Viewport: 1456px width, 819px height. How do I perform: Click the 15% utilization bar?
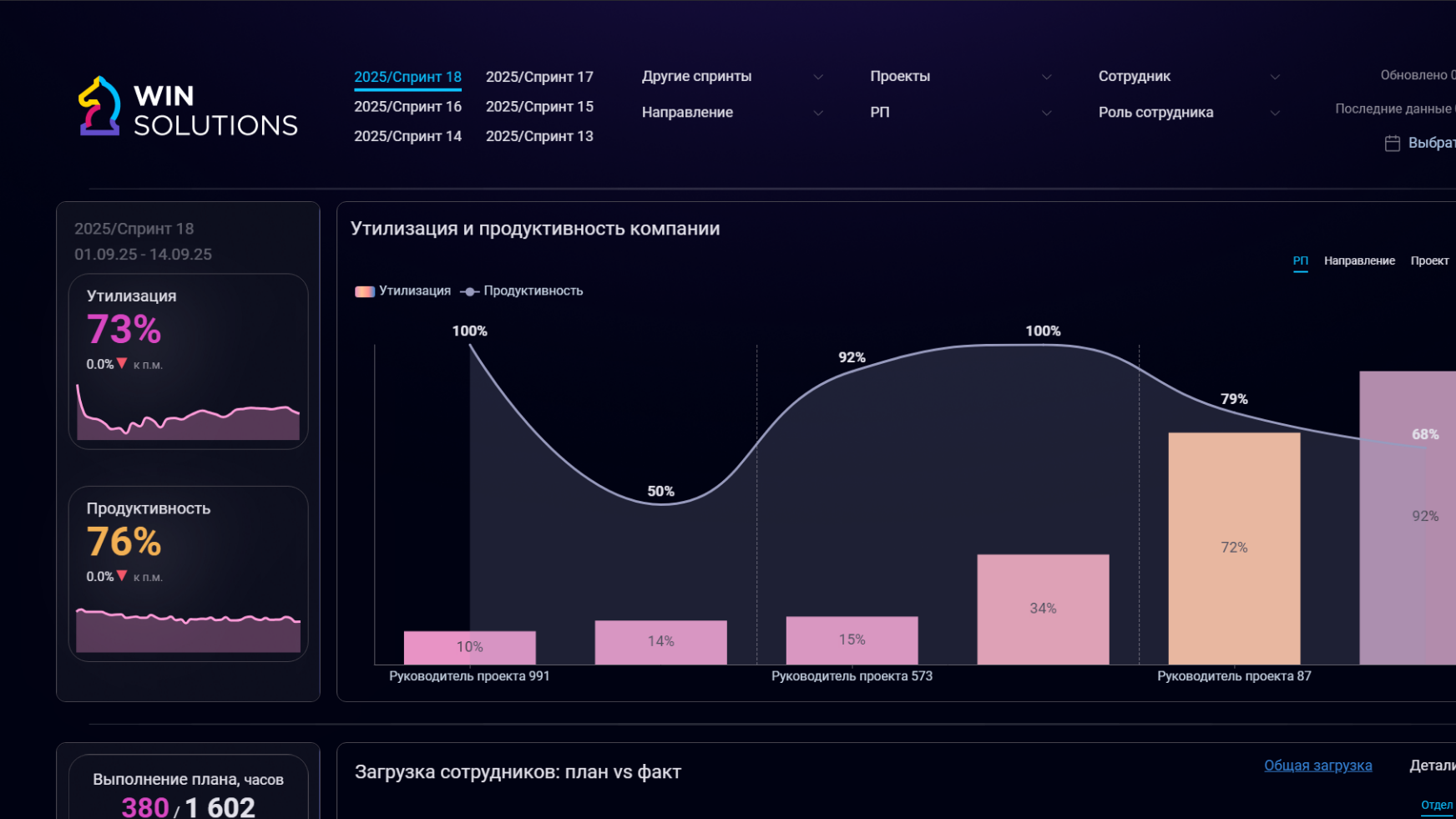click(852, 640)
